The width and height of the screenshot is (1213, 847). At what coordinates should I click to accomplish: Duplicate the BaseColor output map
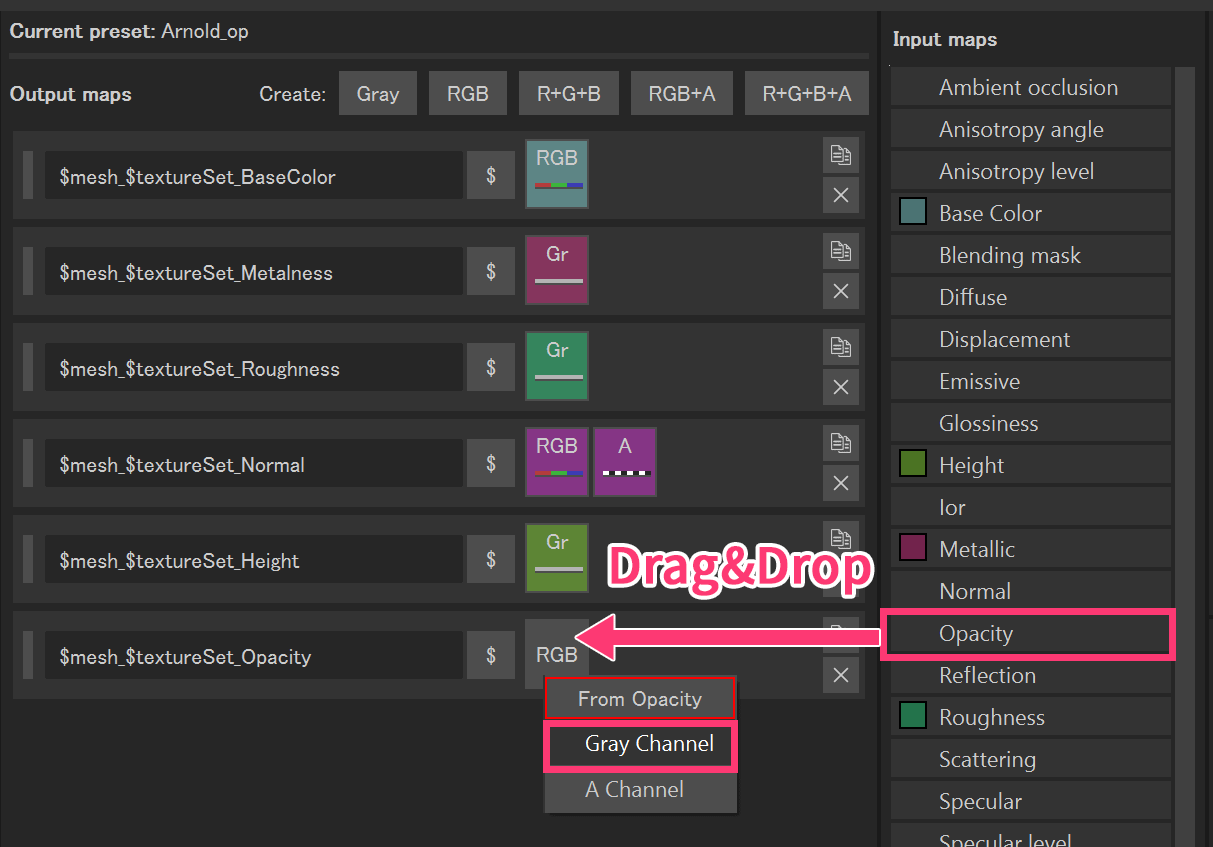[x=840, y=155]
